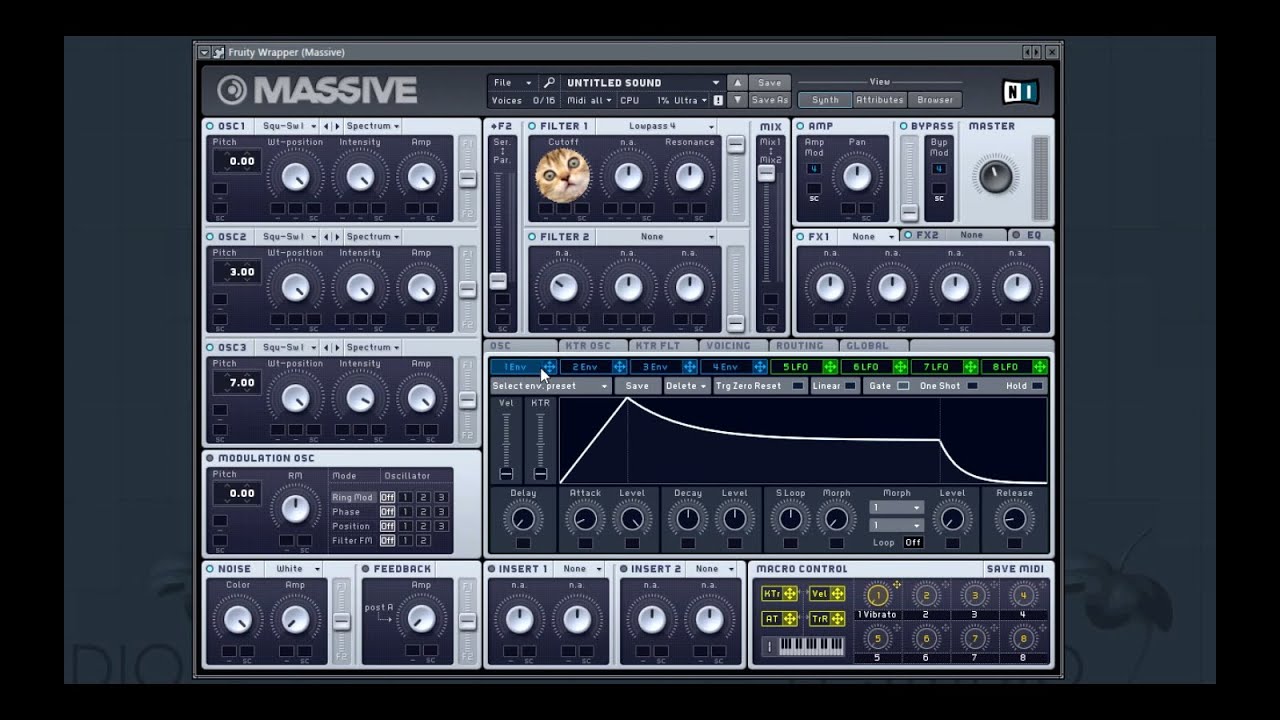Click the 5 LFO green modulation handle

coord(829,367)
